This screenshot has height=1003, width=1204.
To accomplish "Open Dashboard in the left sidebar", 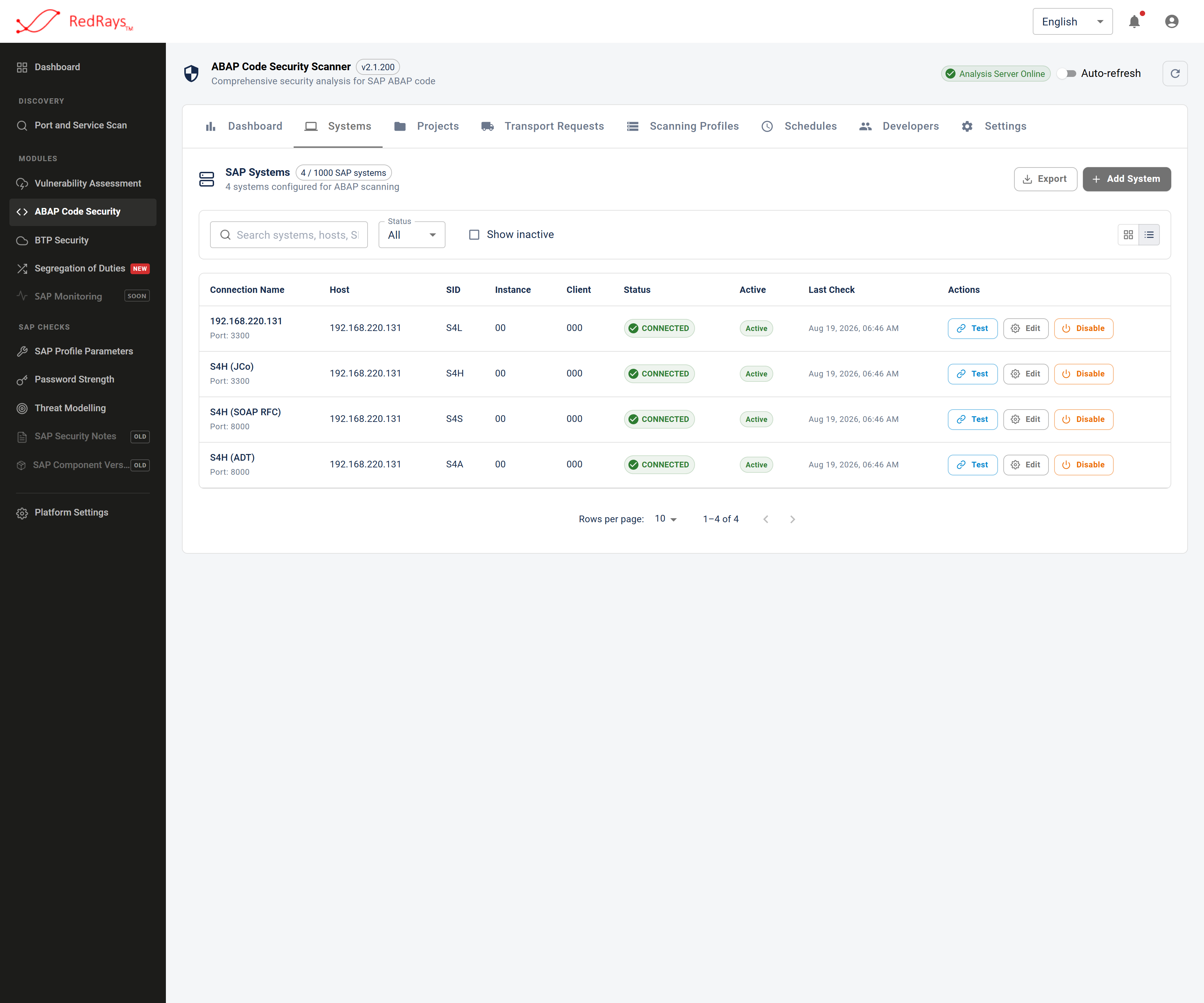I will [x=83, y=67].
